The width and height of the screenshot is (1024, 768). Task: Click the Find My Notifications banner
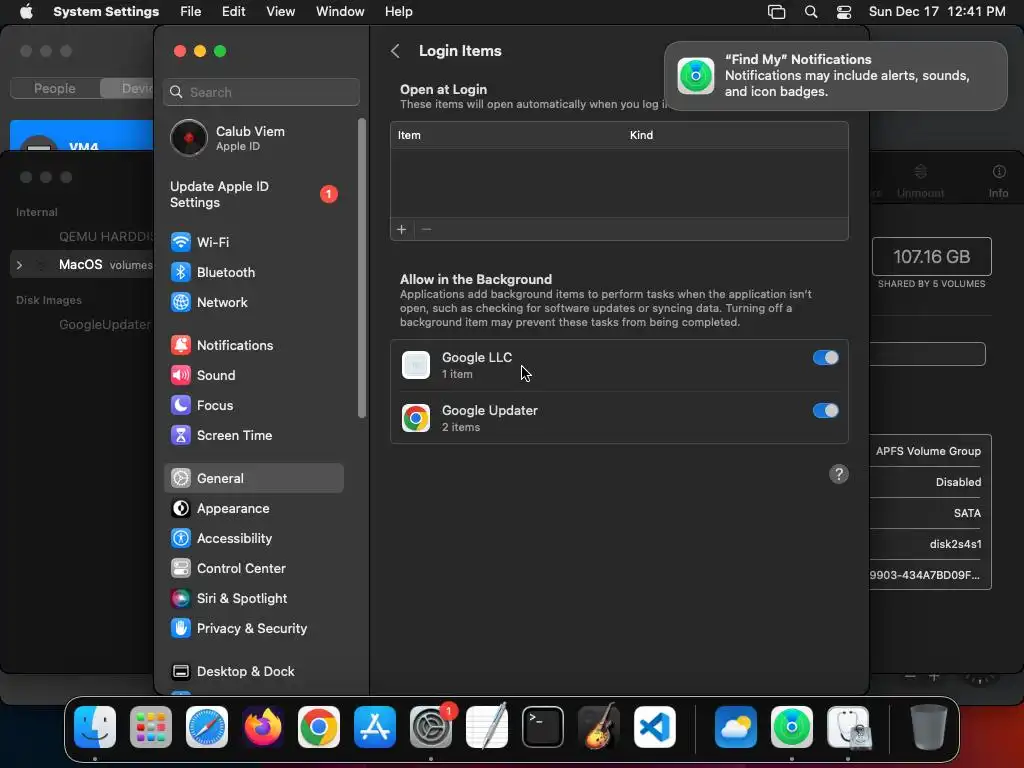[x=836, y=76]
